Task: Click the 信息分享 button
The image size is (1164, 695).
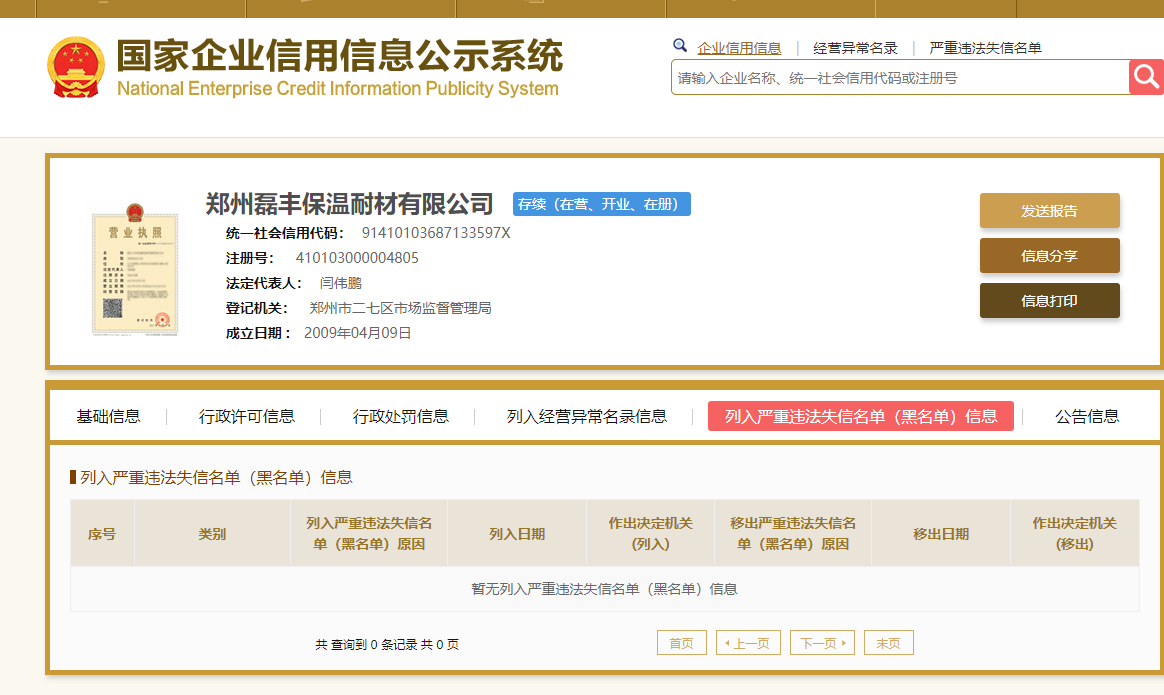Action: tap(1050, 255)
